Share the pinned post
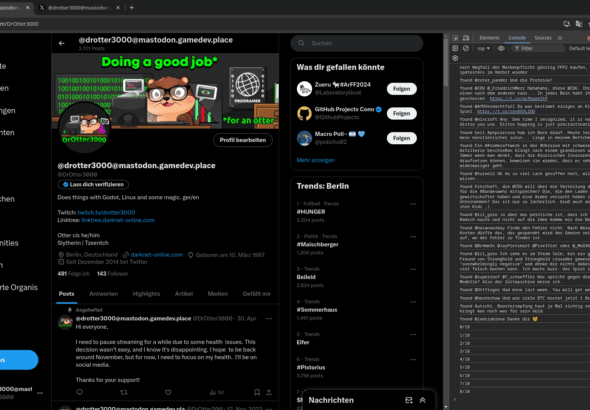590x410 pixels. coord(269,392)
